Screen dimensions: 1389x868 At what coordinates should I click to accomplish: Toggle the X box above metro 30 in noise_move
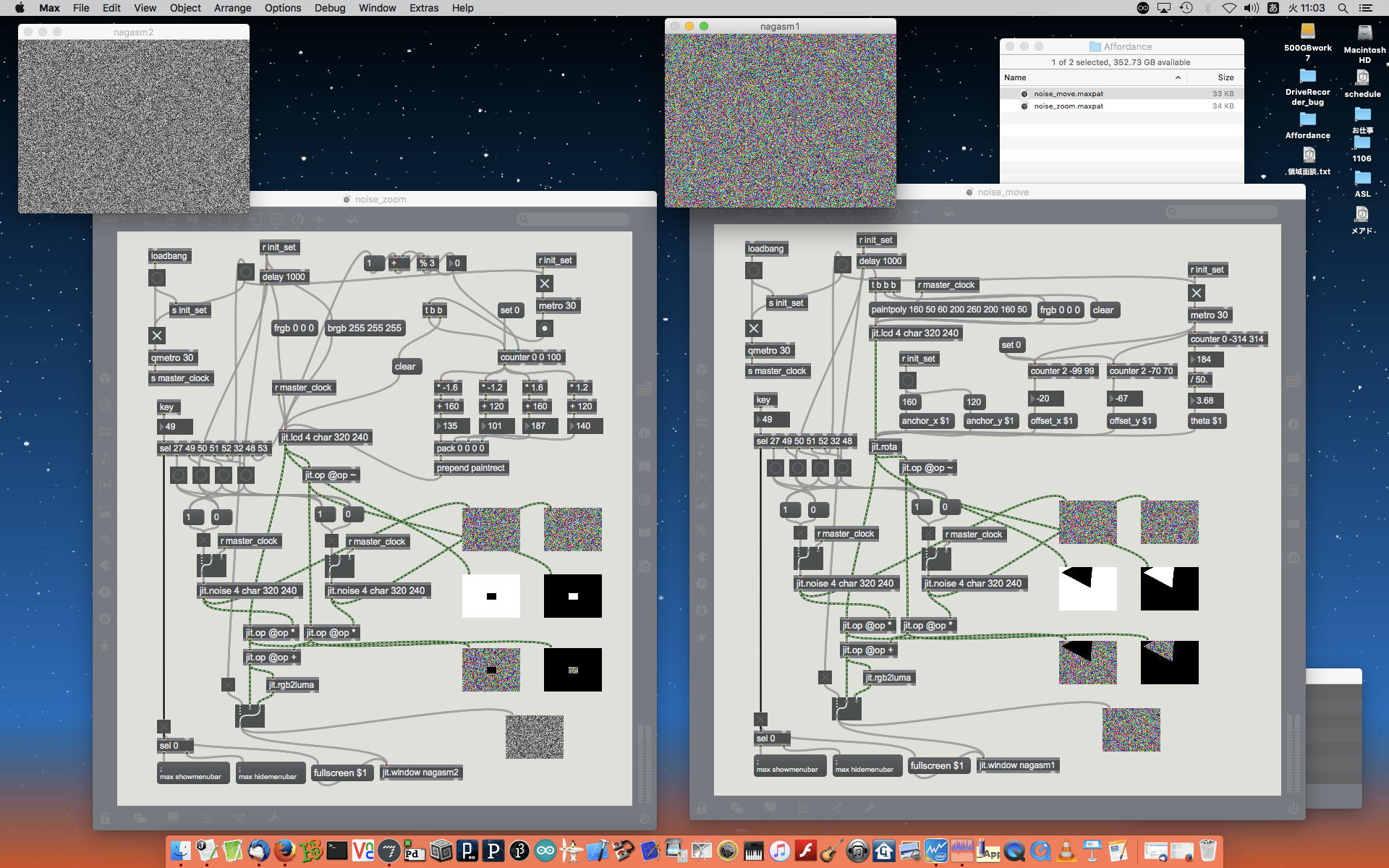[1197, 293]
